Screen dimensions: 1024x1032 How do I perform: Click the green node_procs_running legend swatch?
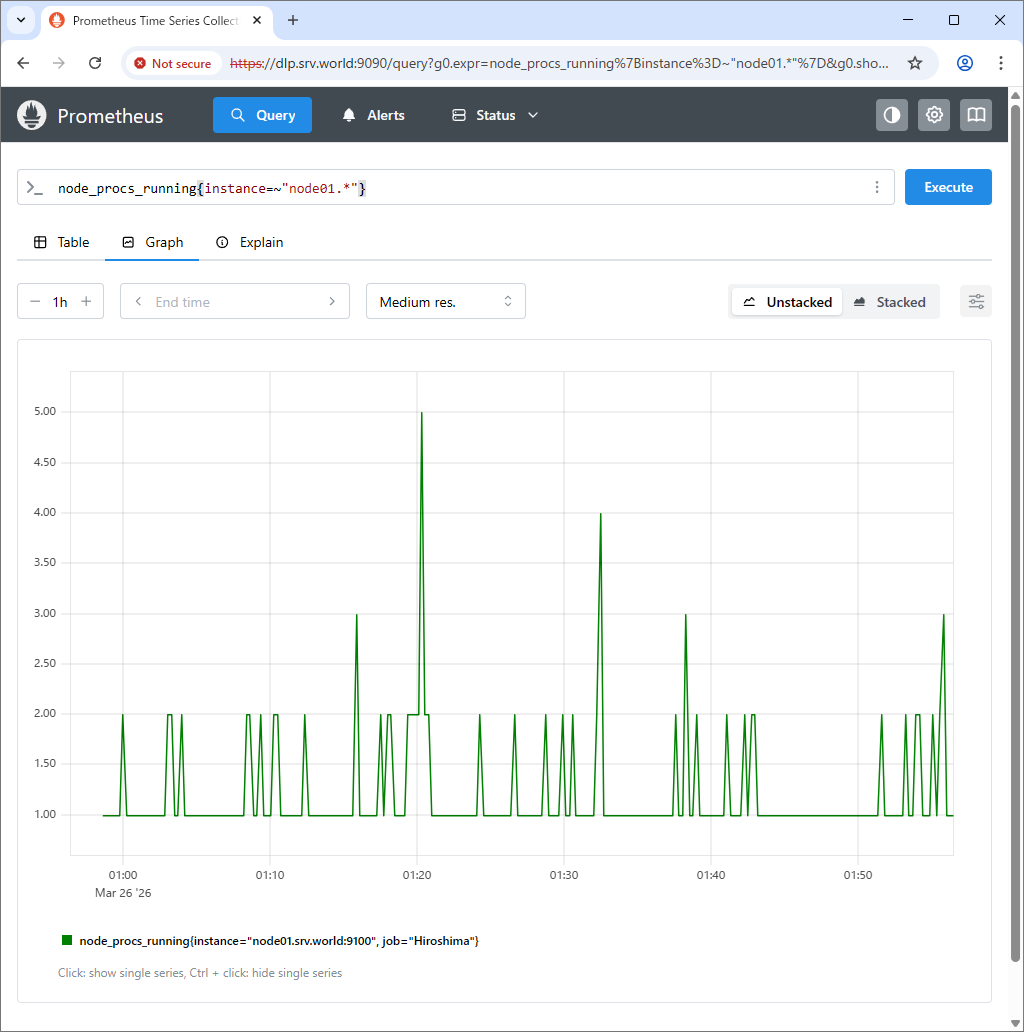(66, 940)
